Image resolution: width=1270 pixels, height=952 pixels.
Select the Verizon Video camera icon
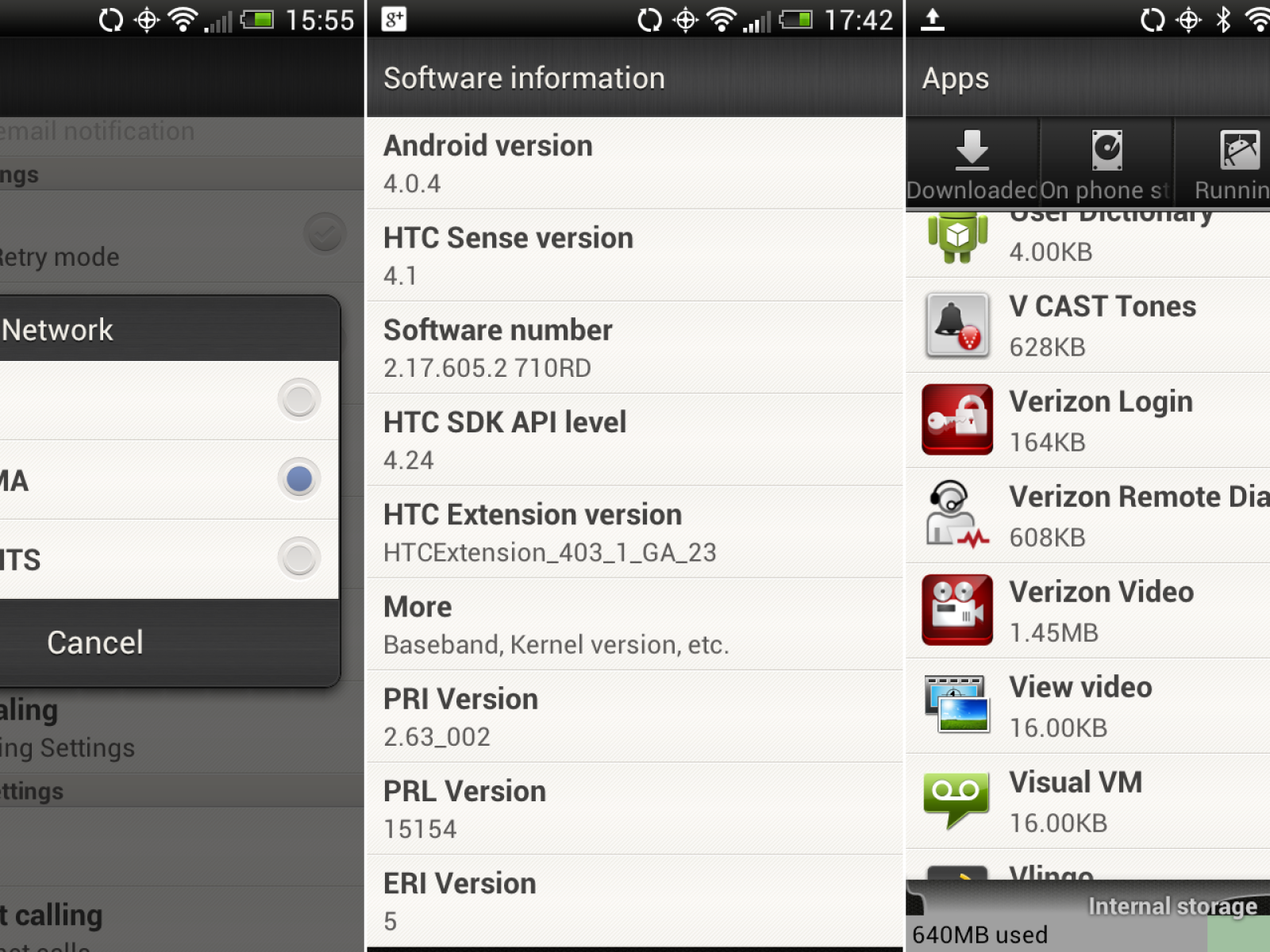tap(957, 610)
